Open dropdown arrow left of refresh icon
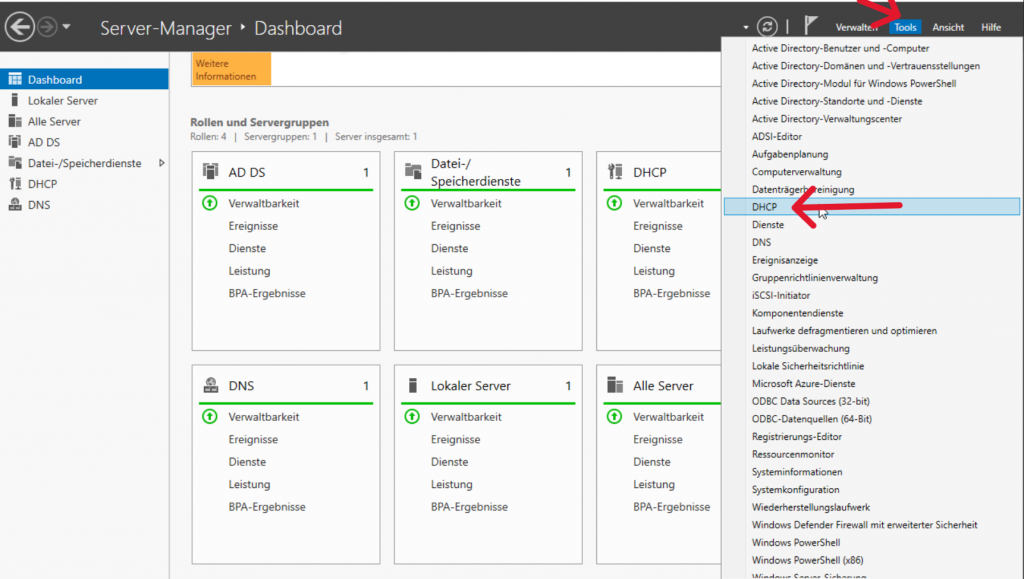This screenshot has height=579, width=1024. 746,28
